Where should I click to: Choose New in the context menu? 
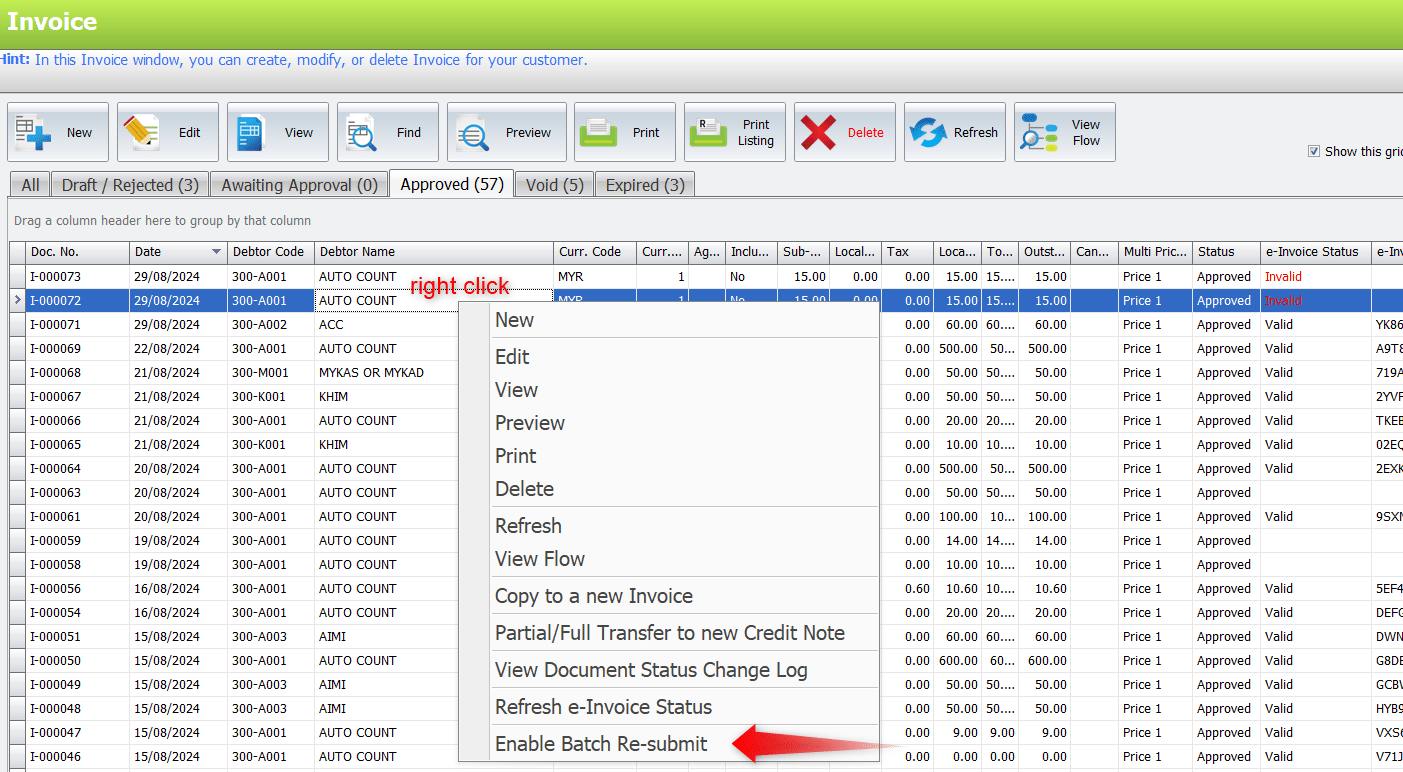tap(669, 320)
